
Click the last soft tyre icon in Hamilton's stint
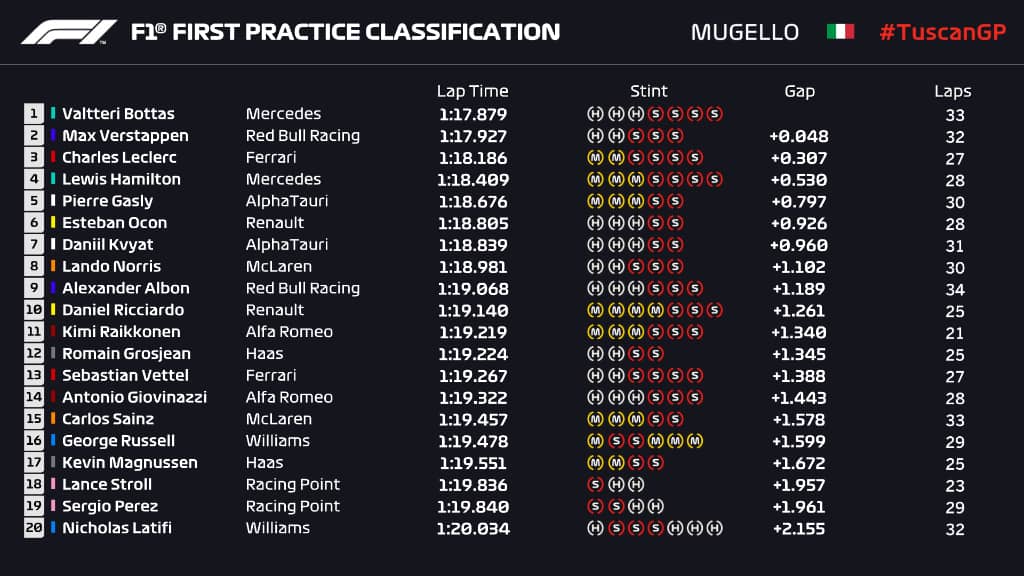[x=714, y=180]
